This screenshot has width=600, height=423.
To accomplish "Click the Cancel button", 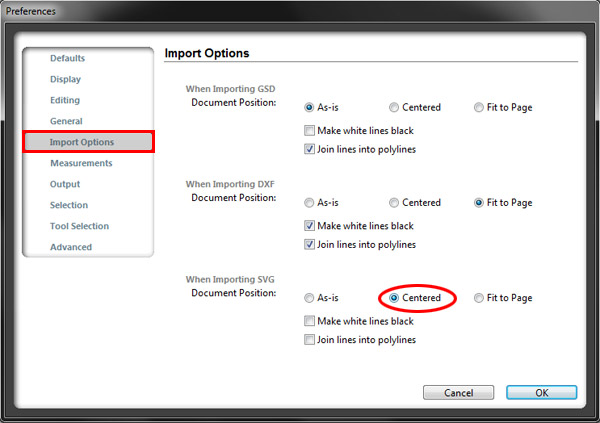I will (x=458, y=393).
